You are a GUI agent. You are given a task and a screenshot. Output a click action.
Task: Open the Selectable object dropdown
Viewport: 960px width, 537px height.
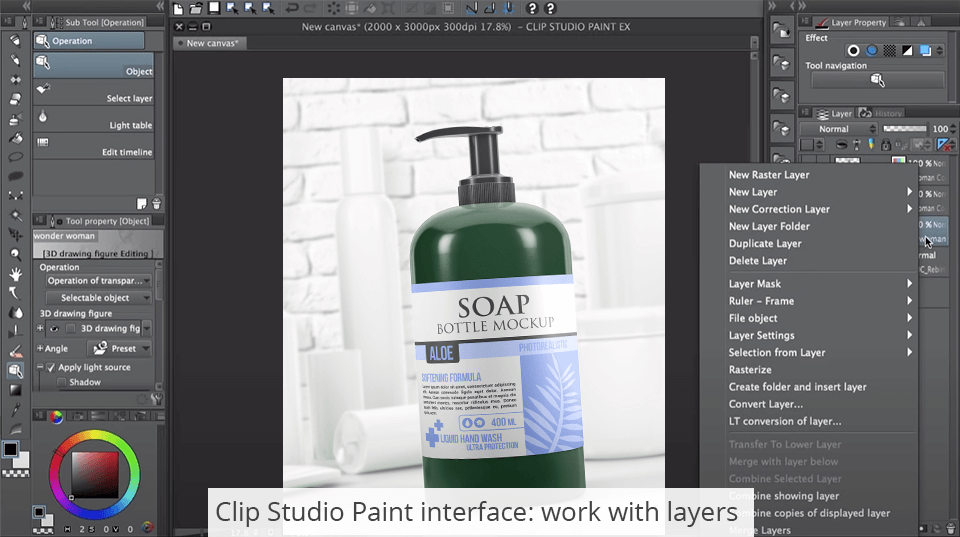tap(99, 298)
